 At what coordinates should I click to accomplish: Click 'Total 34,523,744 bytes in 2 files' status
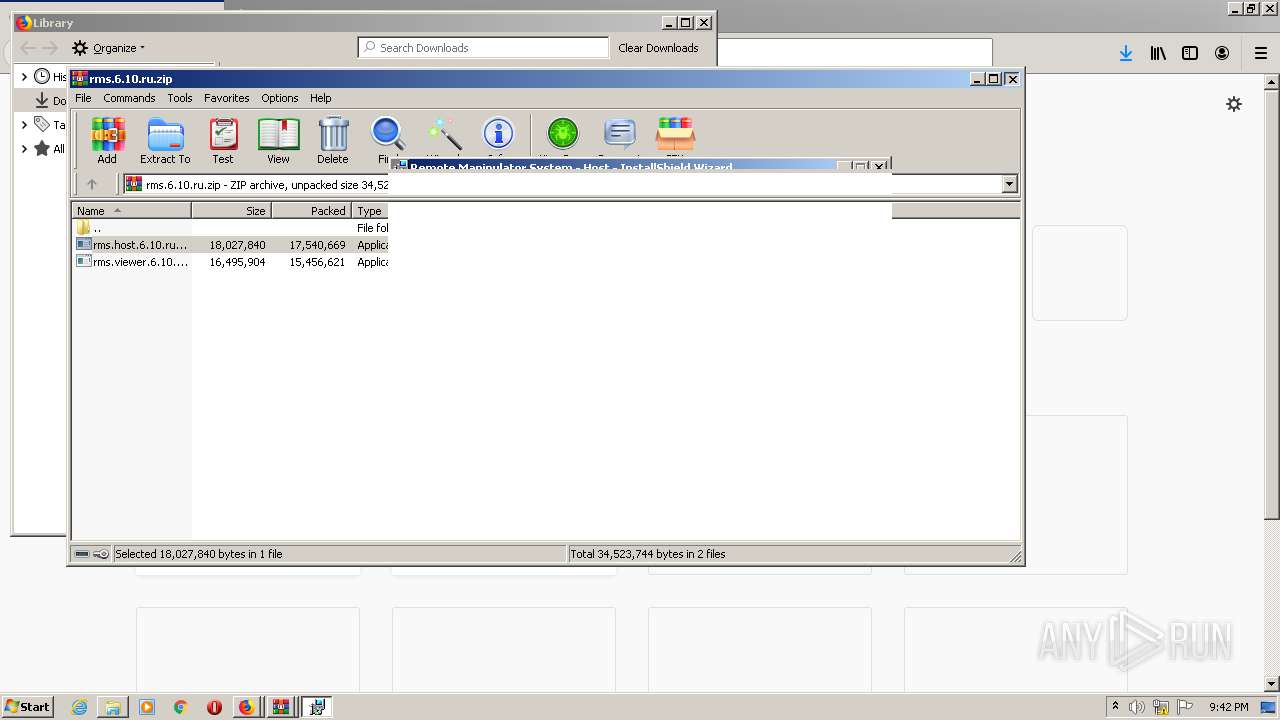(x=648, y=554)
